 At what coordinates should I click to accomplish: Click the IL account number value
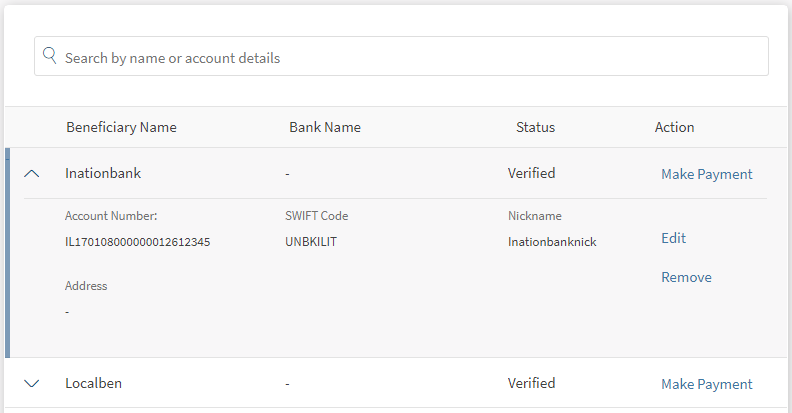(137, 242)
